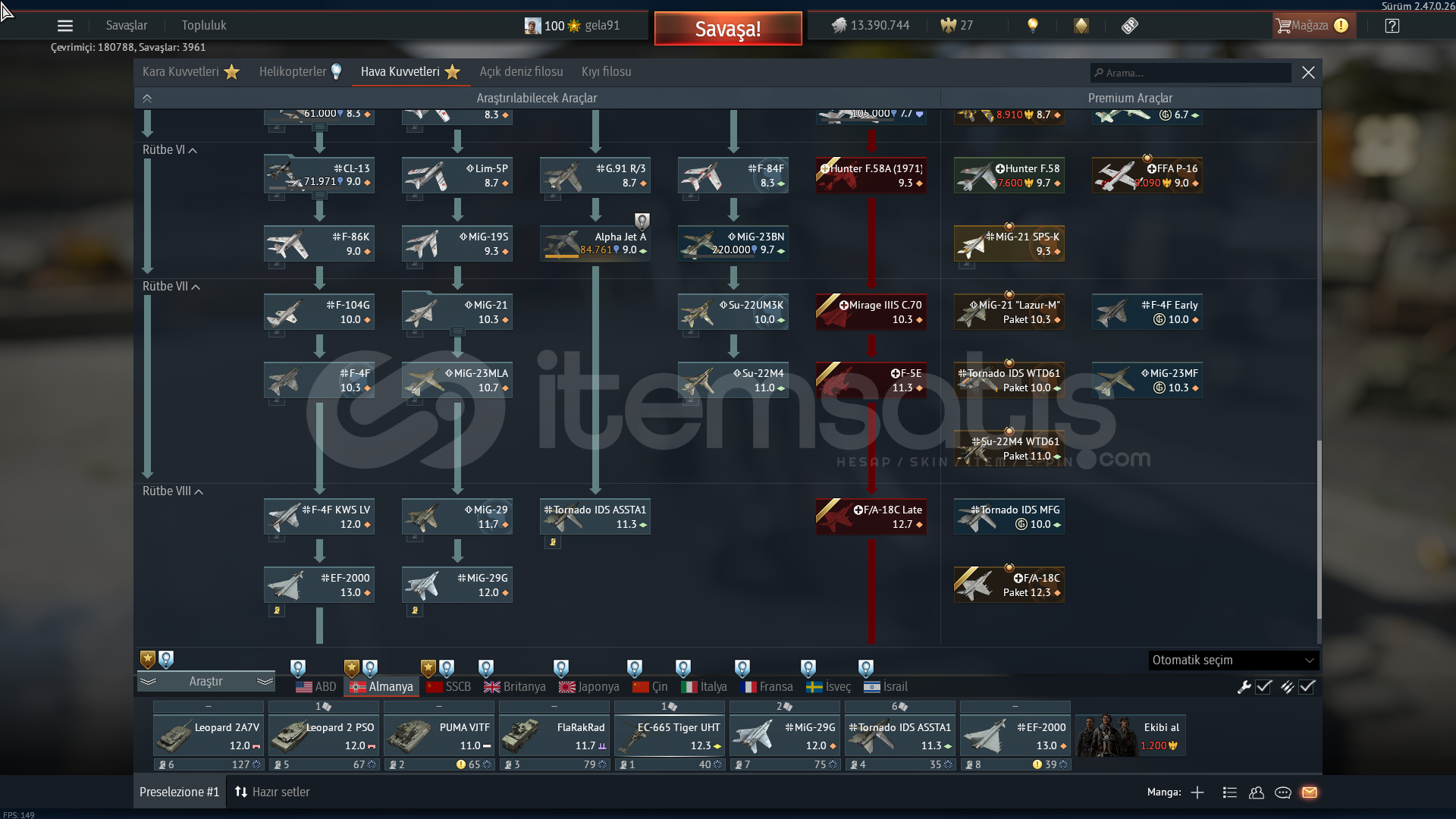This screenshot has width=1456, height=819.
Task: Select the SSCB nation tab
Action: (x=449, y=687)
